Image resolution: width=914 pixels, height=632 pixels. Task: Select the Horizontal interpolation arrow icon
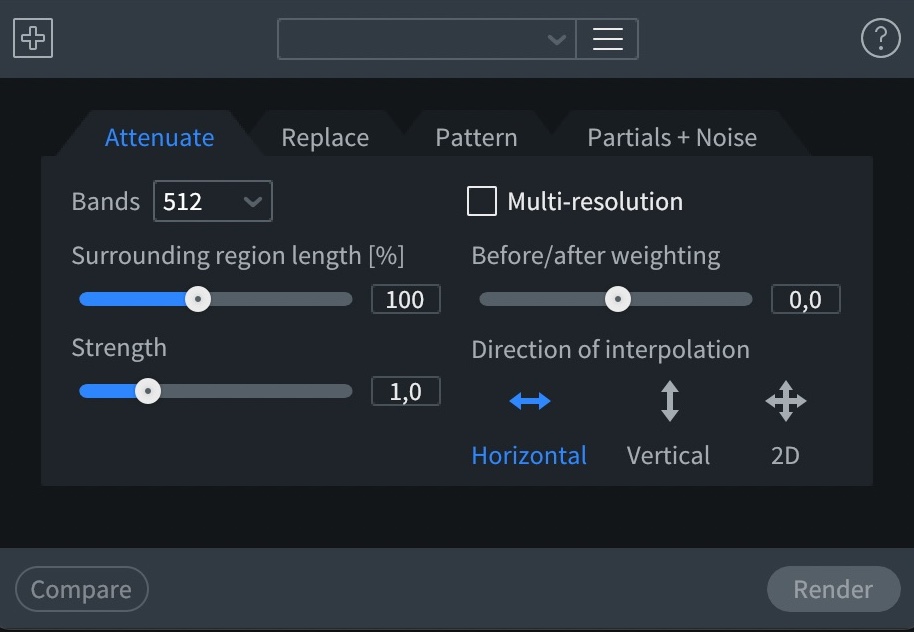click(x=529, y=401)
